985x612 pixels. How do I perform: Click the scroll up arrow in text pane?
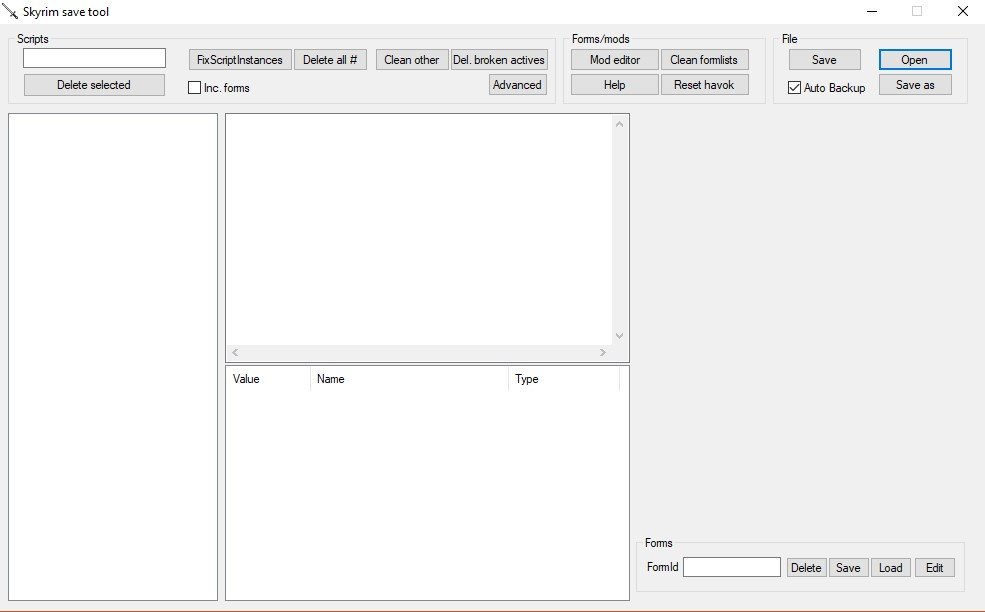pos(619,124)
